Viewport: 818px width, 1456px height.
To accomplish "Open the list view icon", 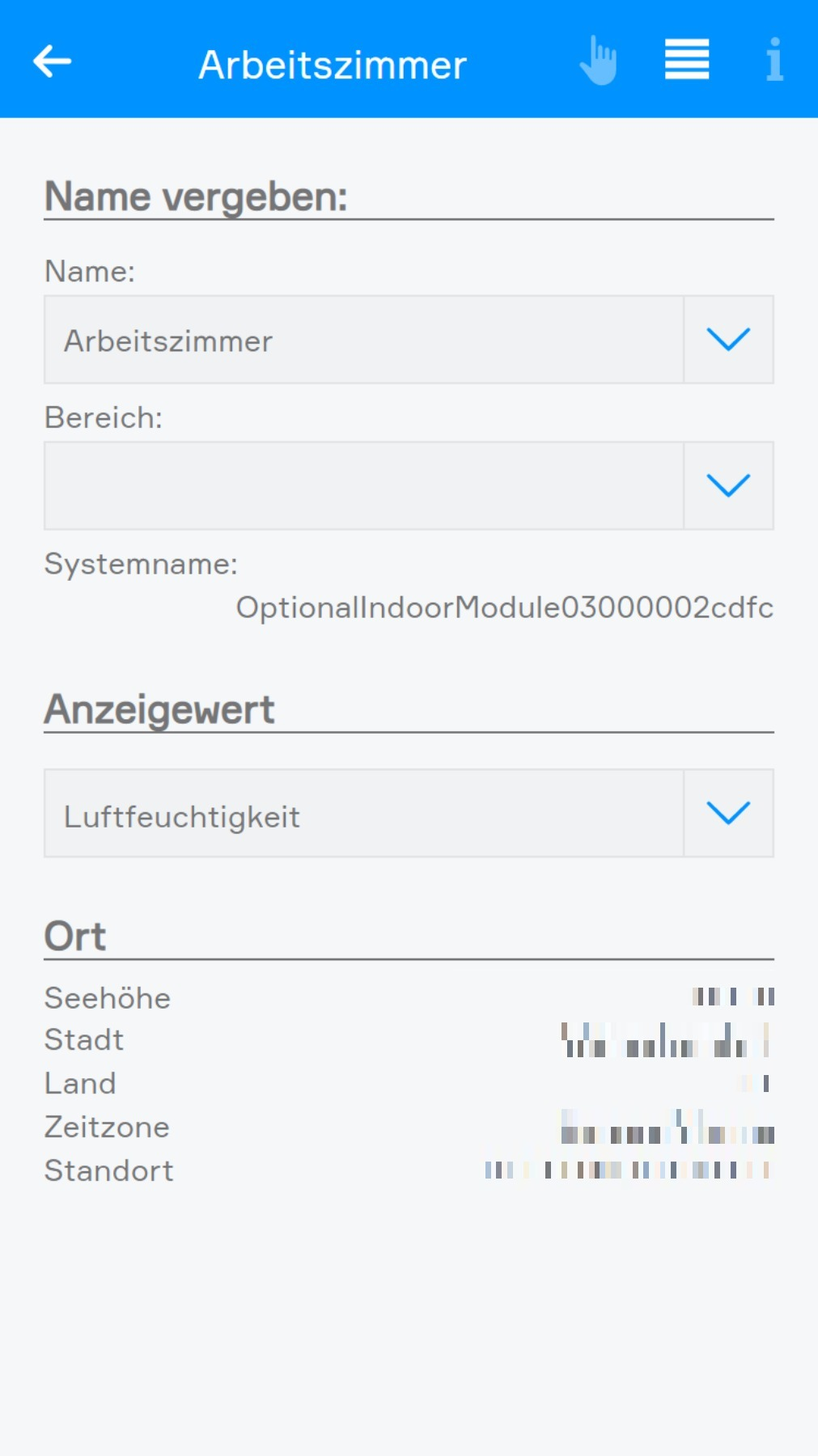I will pyautogui.click(x=687, y=60).
